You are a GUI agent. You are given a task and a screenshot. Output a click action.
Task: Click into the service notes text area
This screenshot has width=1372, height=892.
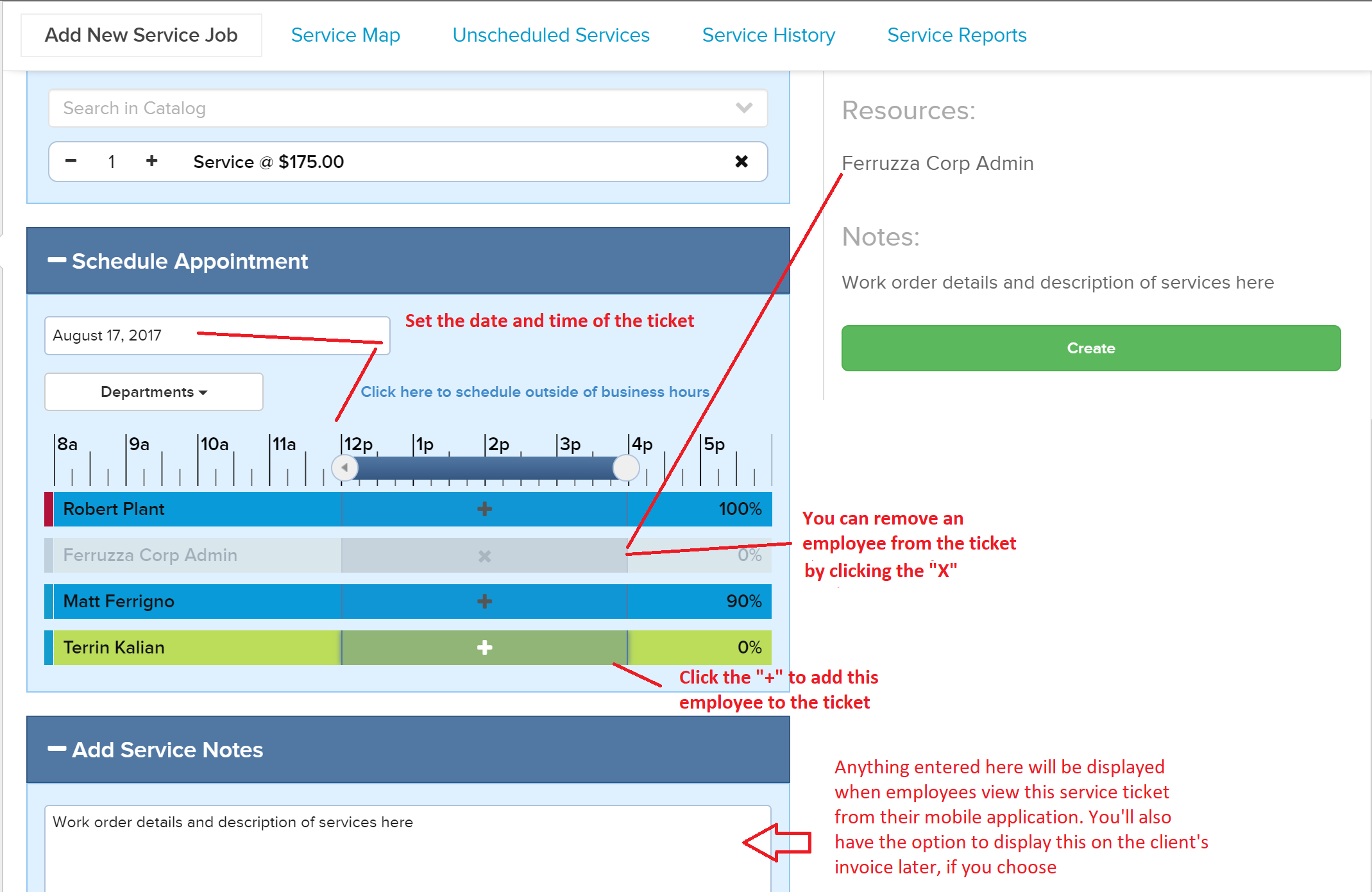coord(407,846)
